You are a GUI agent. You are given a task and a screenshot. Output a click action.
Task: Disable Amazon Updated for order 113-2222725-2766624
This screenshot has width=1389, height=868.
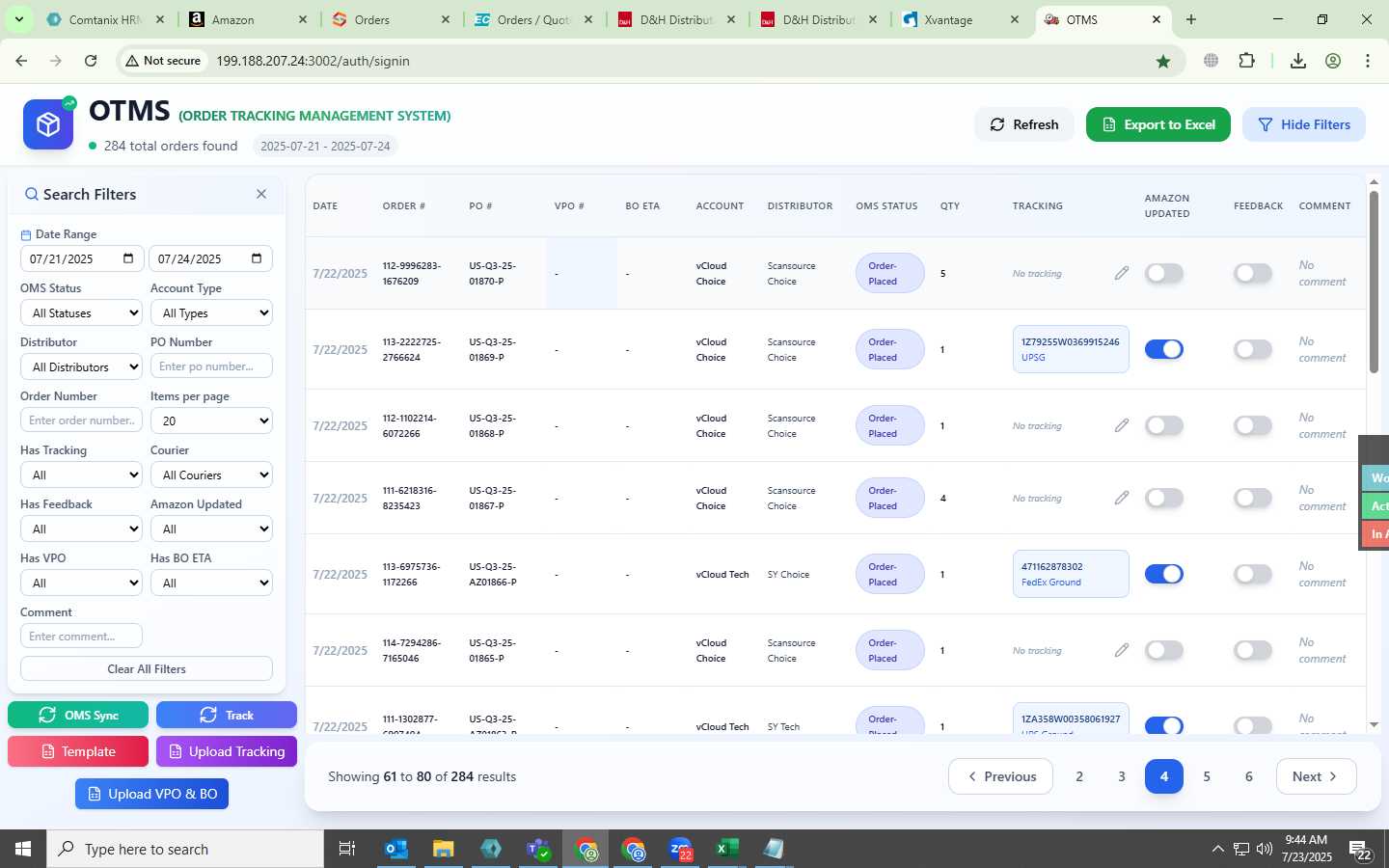(1164, 349)
